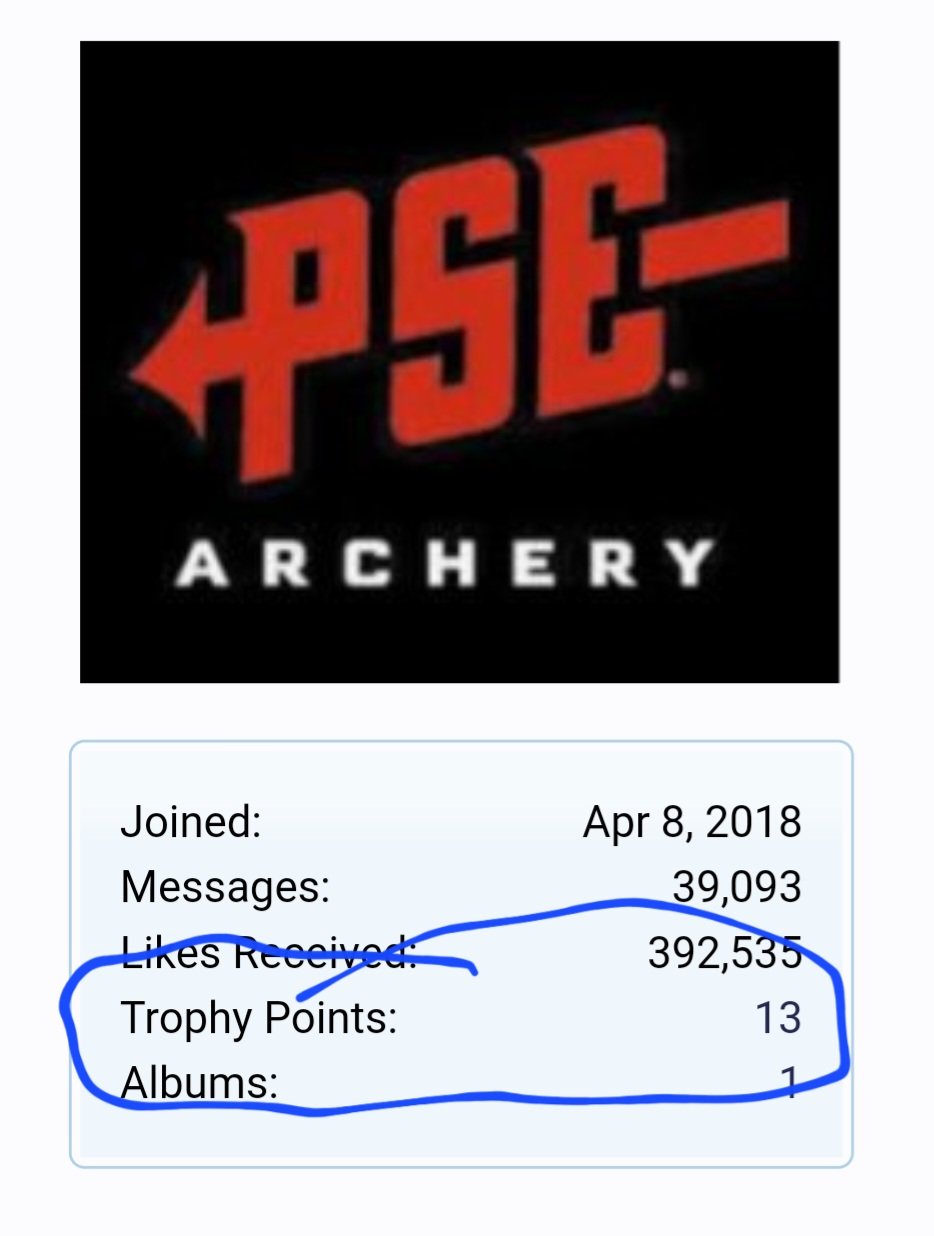Select the Likes Received: label
934x1236 pixels.
tap(269, 953)
